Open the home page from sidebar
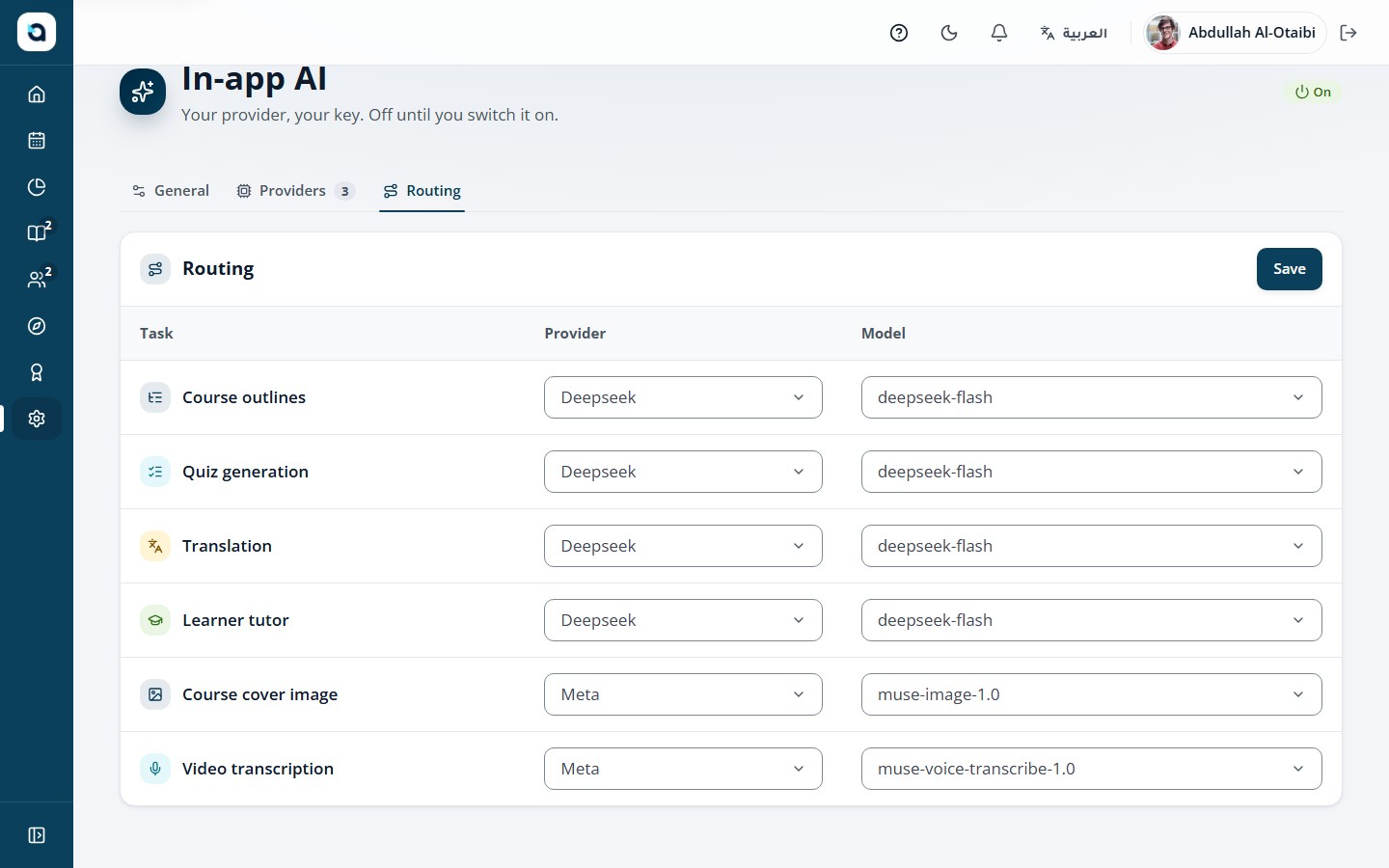Screen dimensions: 1389x868 37,95
